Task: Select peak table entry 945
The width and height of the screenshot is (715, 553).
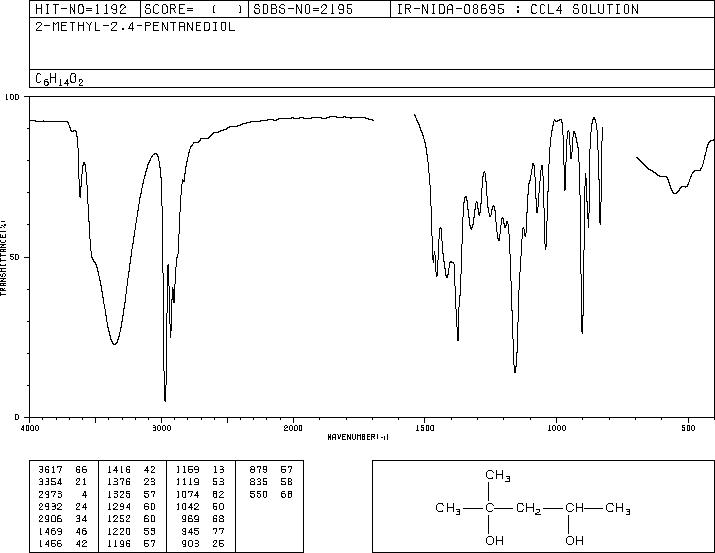Action: pyautogui.click(x=190, y=532)
